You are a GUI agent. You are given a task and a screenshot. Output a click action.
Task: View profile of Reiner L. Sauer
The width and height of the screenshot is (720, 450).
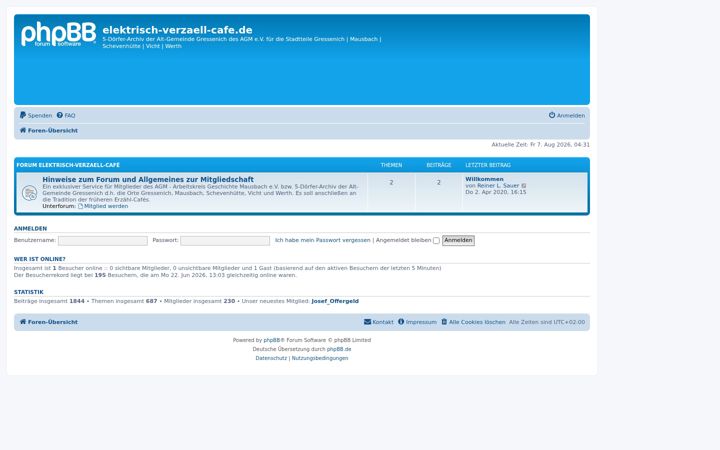point(498,186)
